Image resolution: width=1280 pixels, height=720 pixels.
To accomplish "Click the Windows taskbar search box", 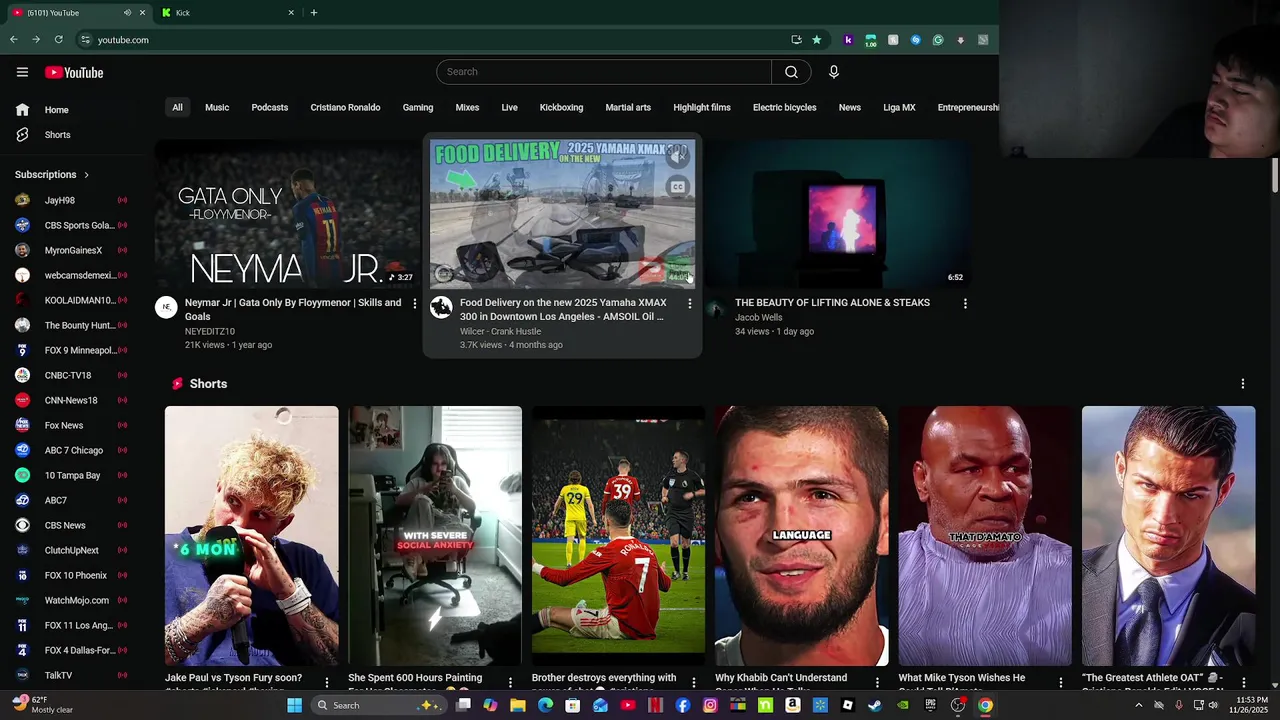I will point(377,705).
